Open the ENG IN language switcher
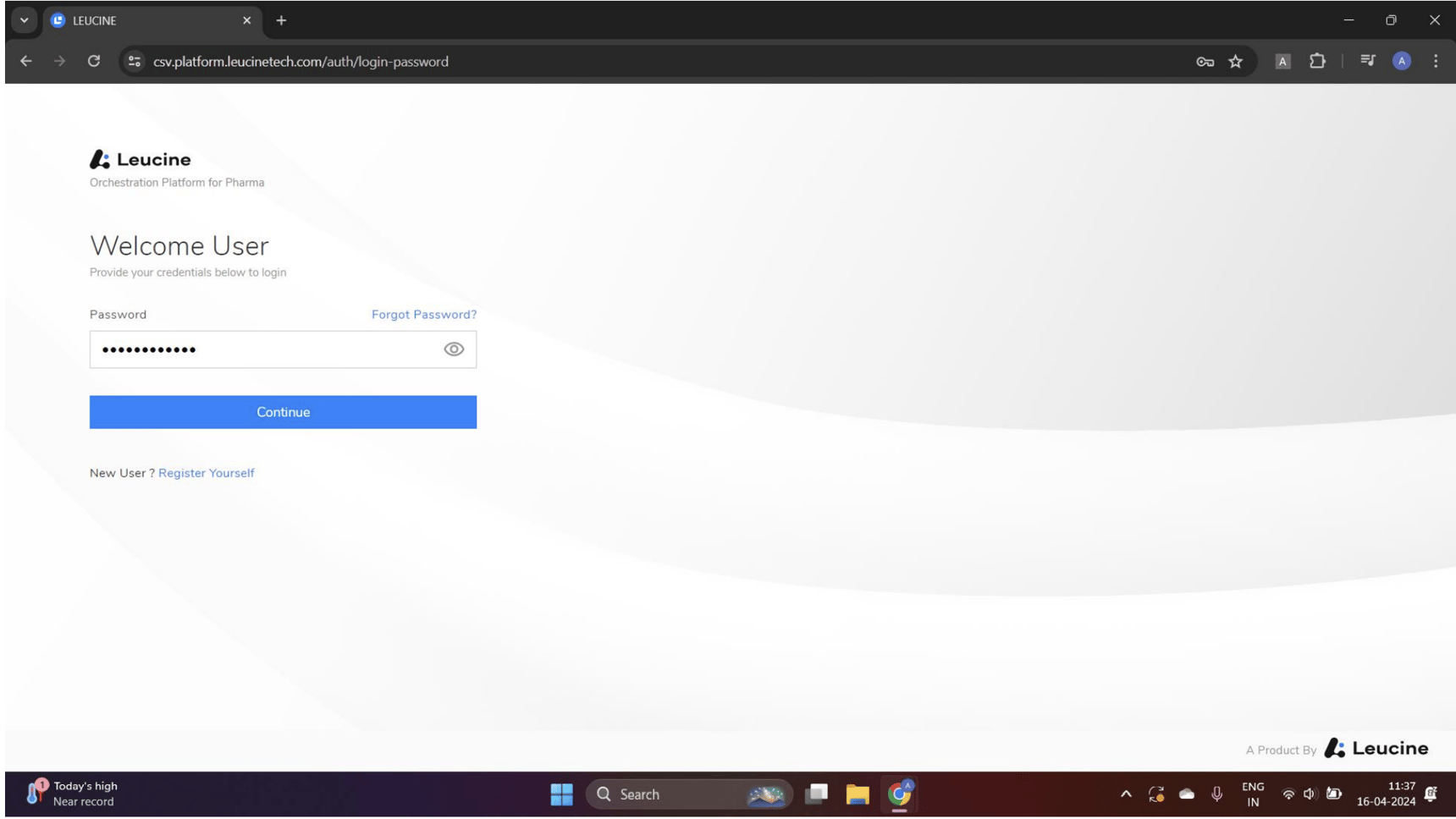Image resolution: width=1456 pixels, height=819 pixels. pyautogui.click(x=1253, y=794)
